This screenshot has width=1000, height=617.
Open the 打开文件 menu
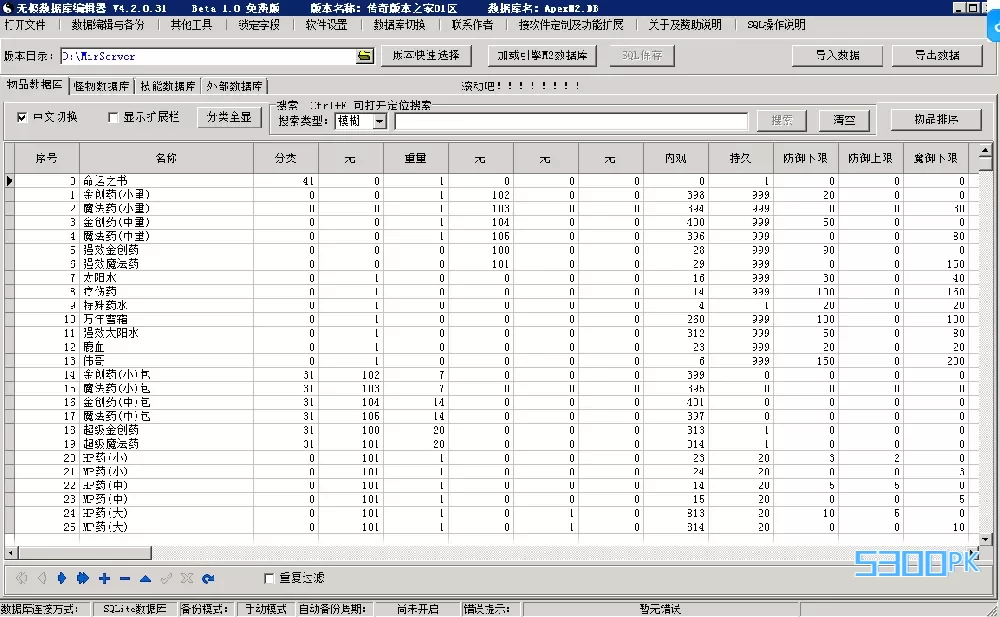[x=26, y=25]
